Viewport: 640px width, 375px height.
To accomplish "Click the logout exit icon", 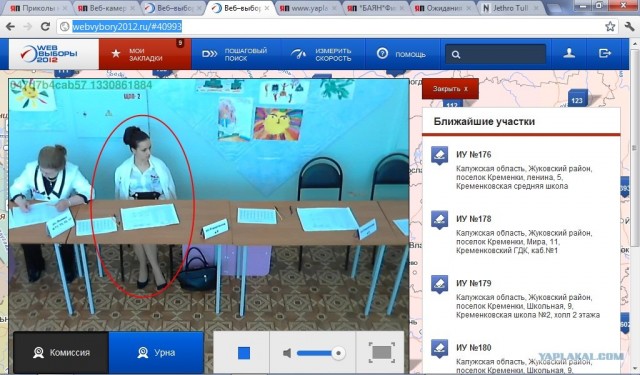I will point(604,54).
